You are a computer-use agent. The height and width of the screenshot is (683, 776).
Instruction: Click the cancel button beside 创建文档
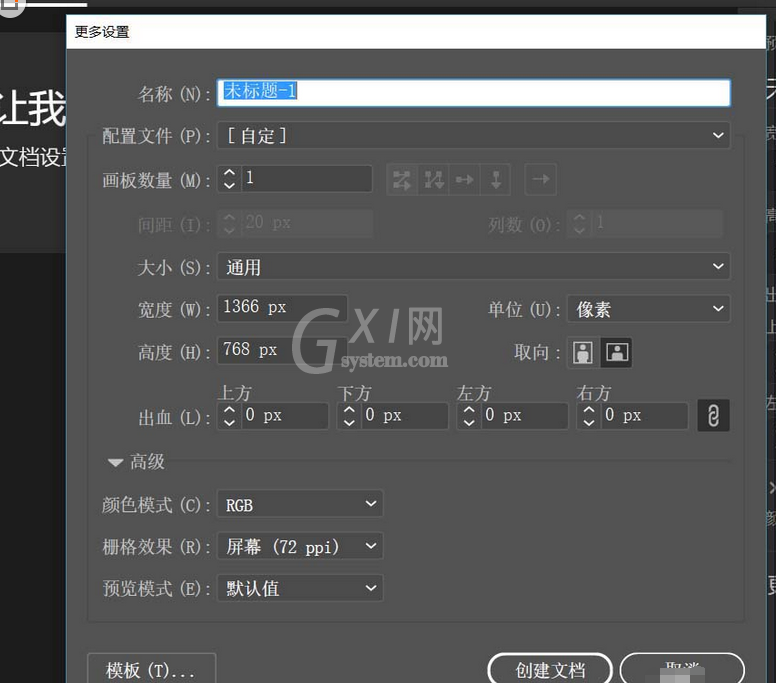click(682, 669)
